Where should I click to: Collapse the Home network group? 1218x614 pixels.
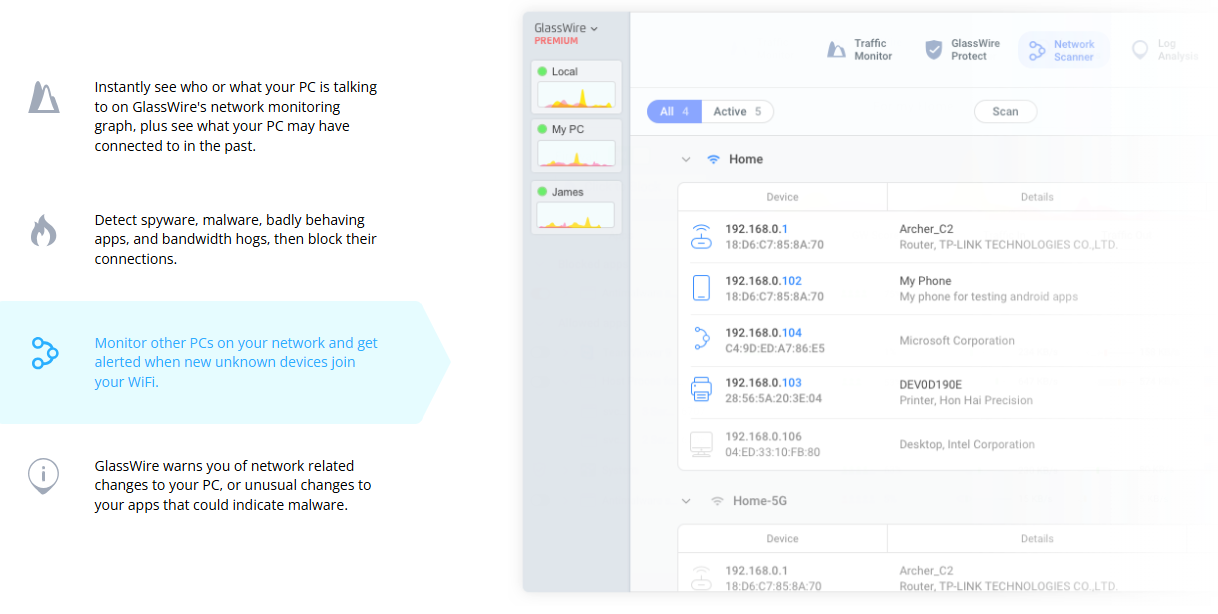686,159
